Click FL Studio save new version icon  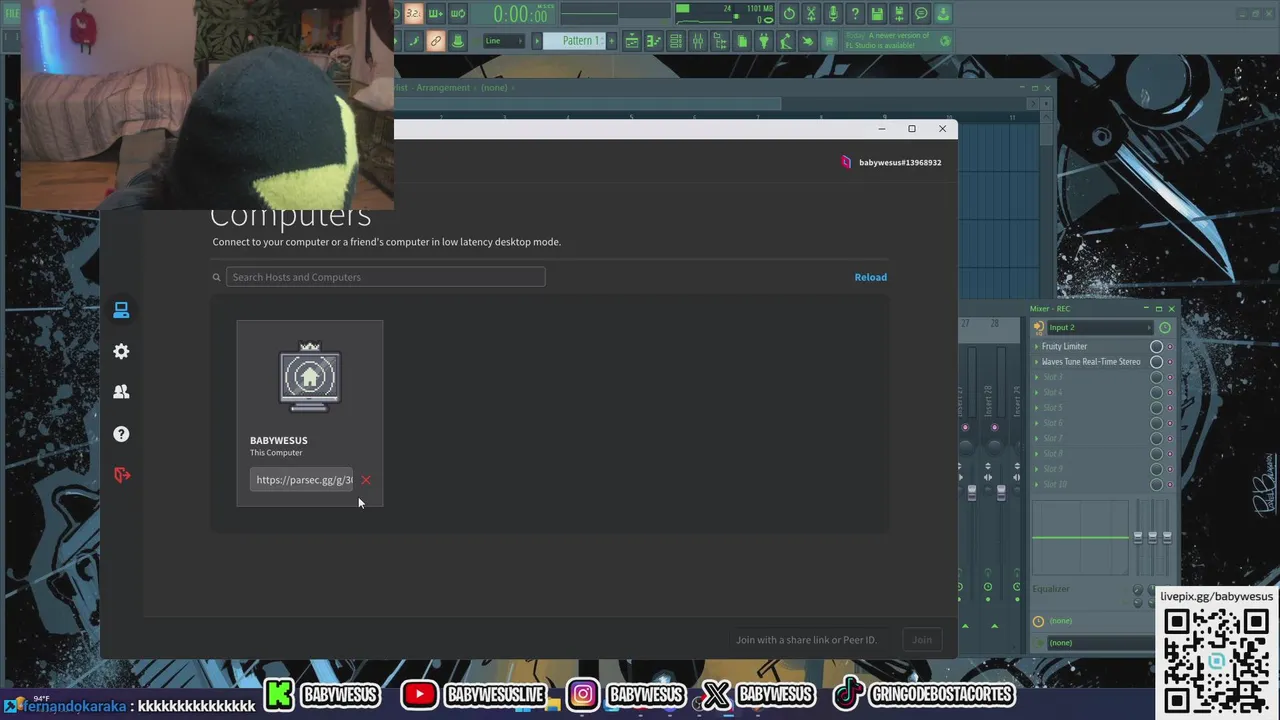pos(899,14)
